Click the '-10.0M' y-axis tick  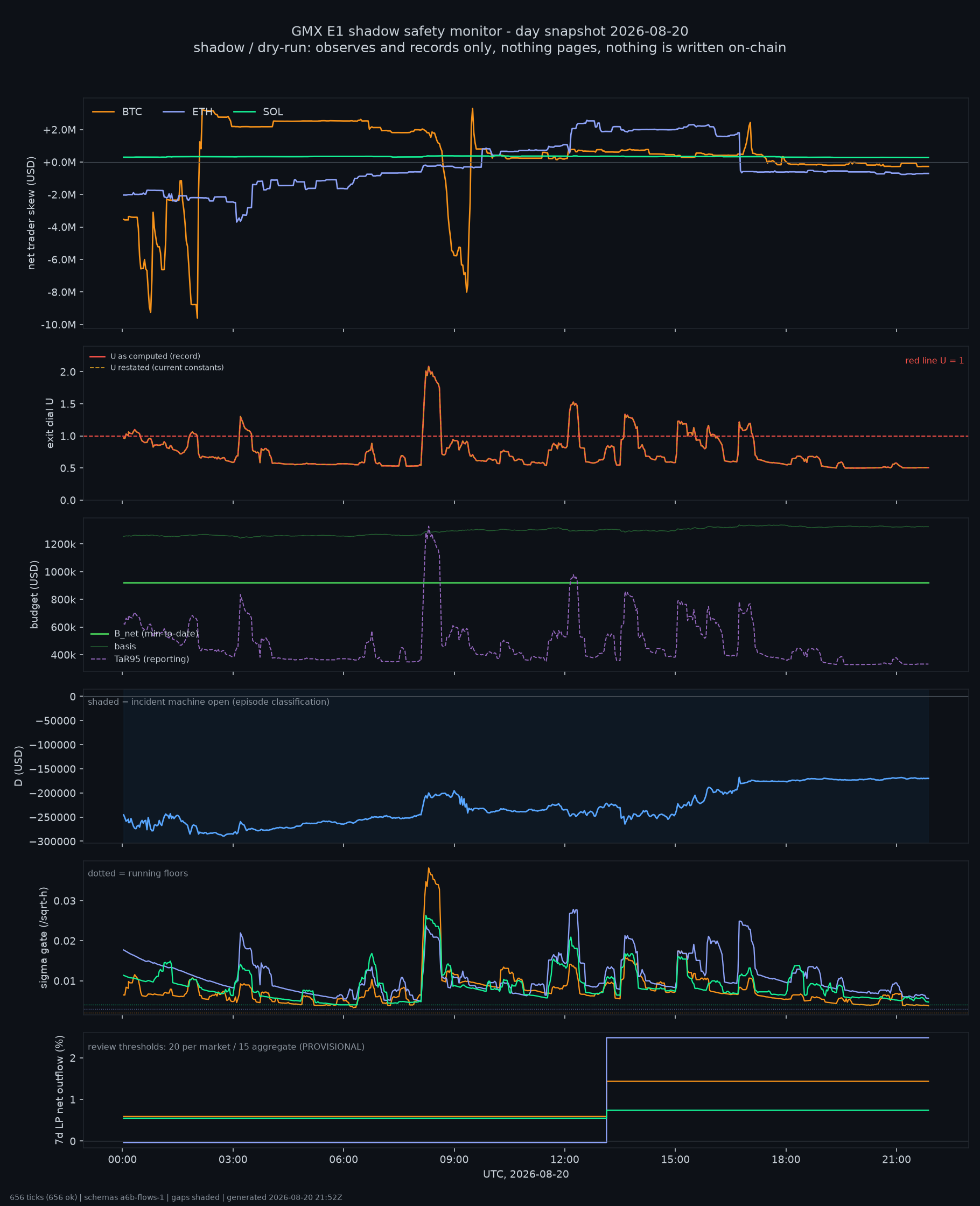59,325
